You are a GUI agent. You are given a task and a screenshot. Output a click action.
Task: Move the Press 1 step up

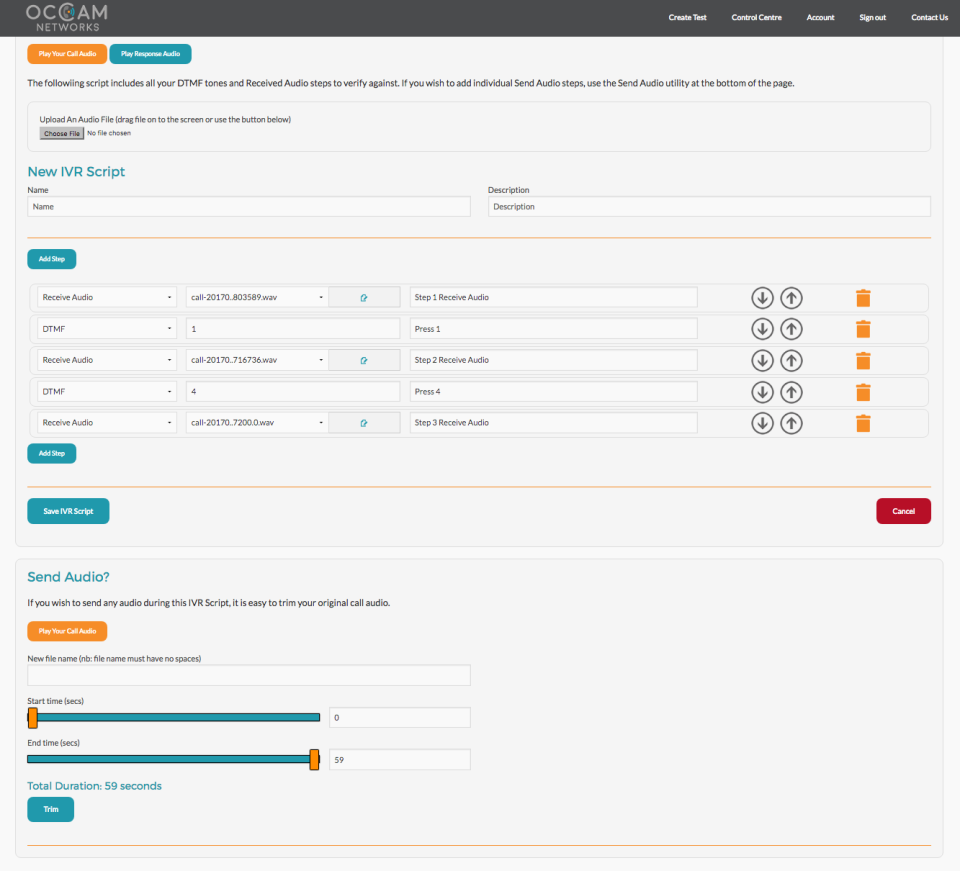click(790, 328)
